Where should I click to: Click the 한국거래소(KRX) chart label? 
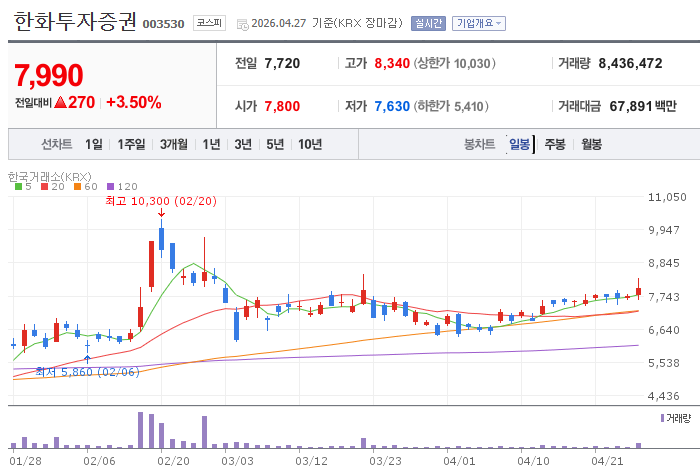pos(50,177)
